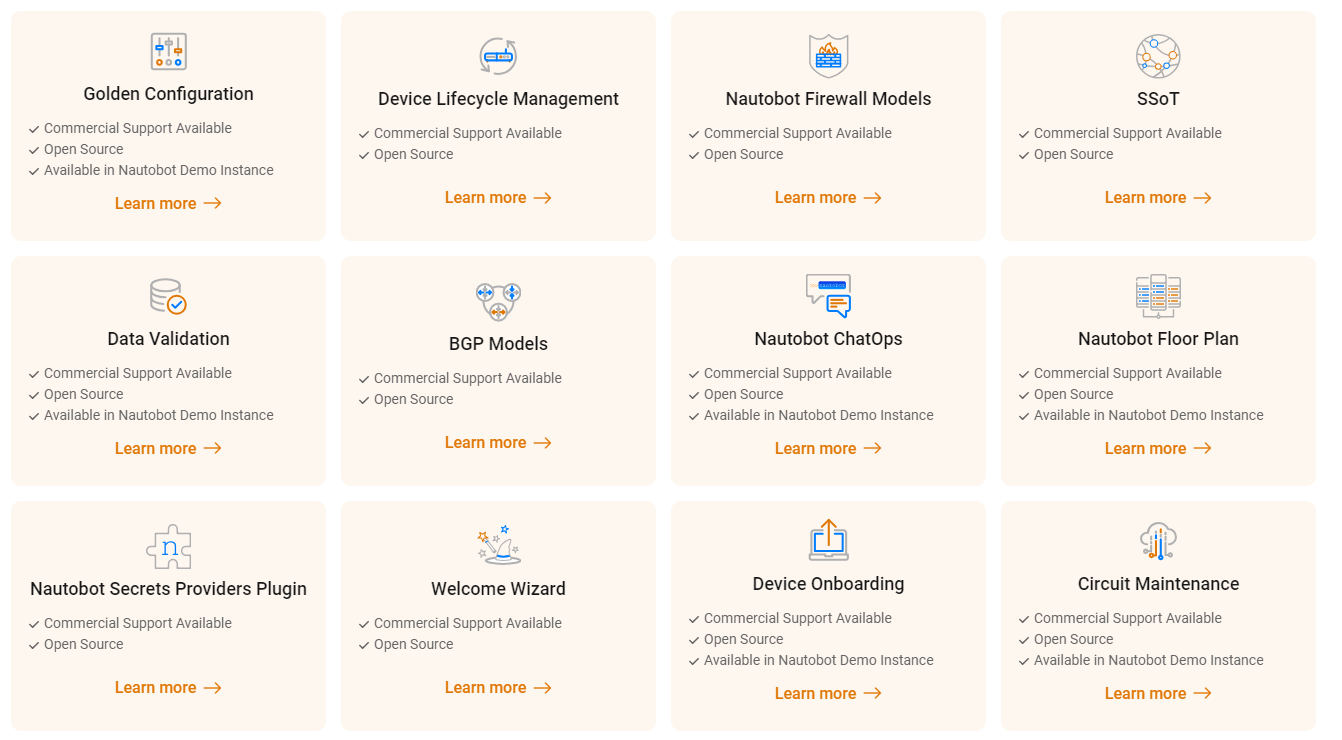Click the Circuit Maintenance cloud icon
The image size is (1342, 740).
coord(1158,541)
